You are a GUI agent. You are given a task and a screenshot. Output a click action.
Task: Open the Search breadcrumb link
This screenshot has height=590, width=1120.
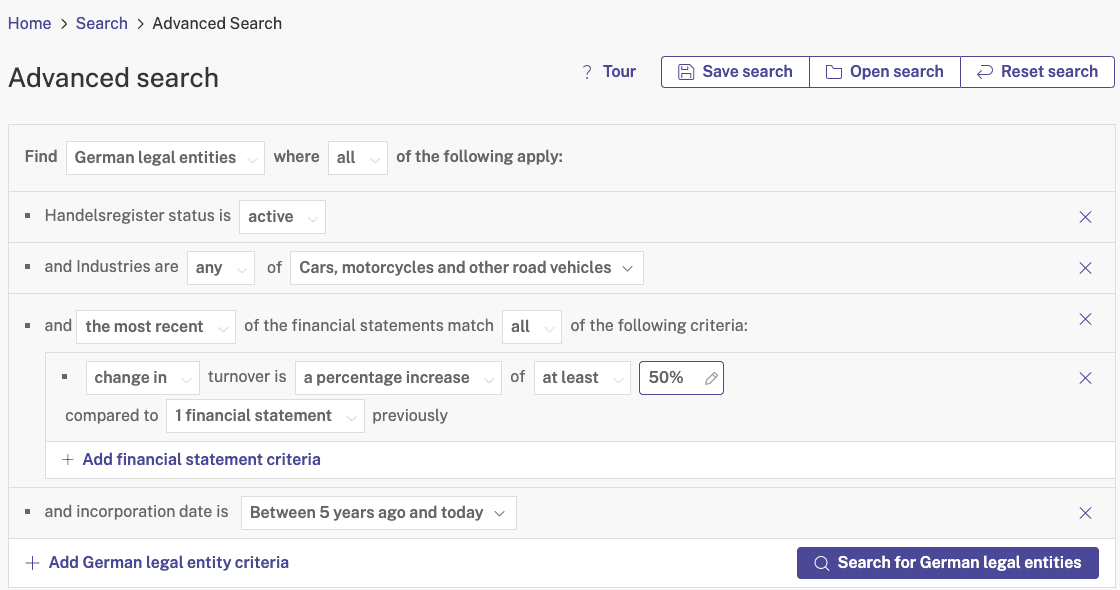[x=101, y=24]
